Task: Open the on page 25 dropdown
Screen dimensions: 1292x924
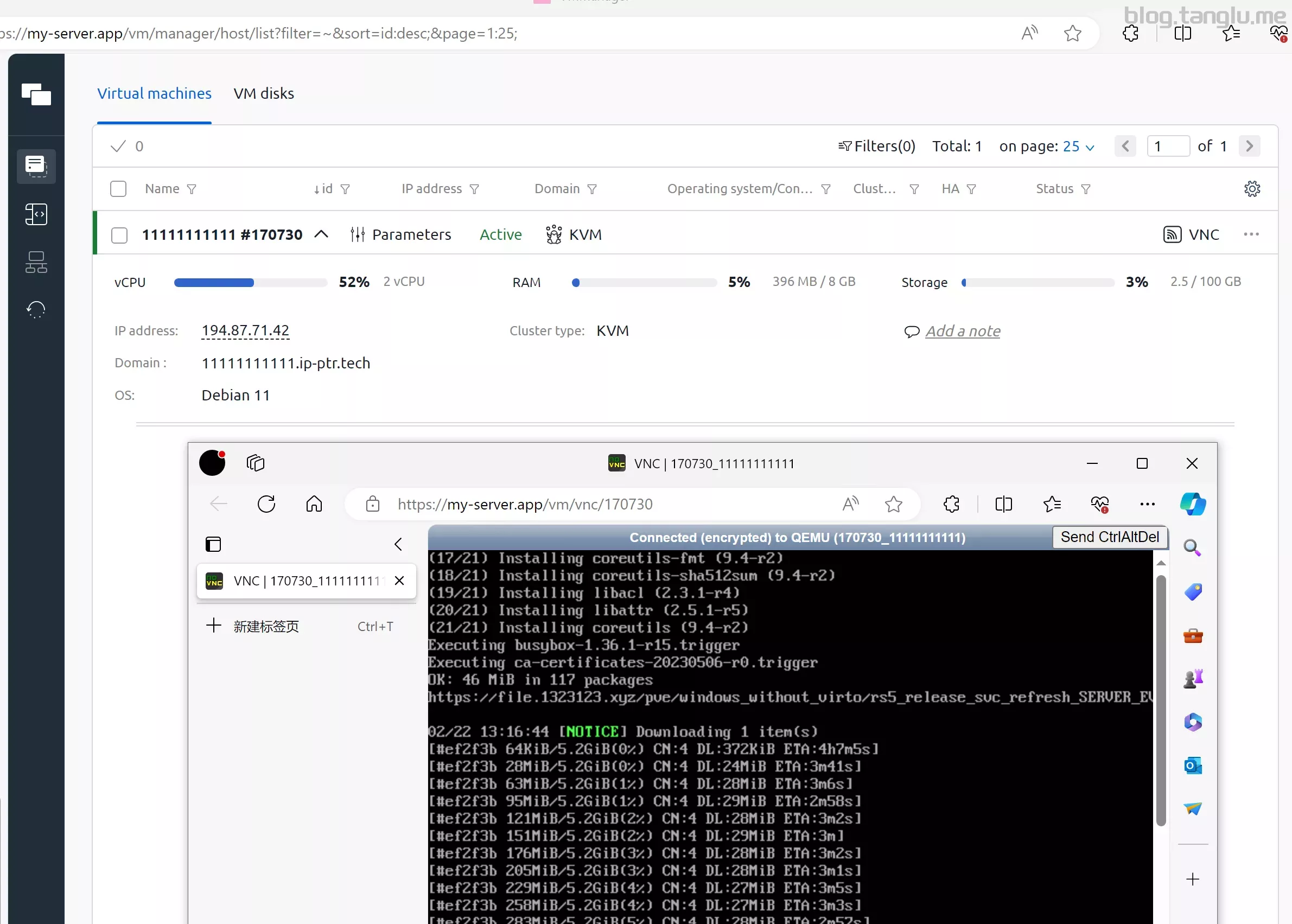Action: click(1078, 147)
